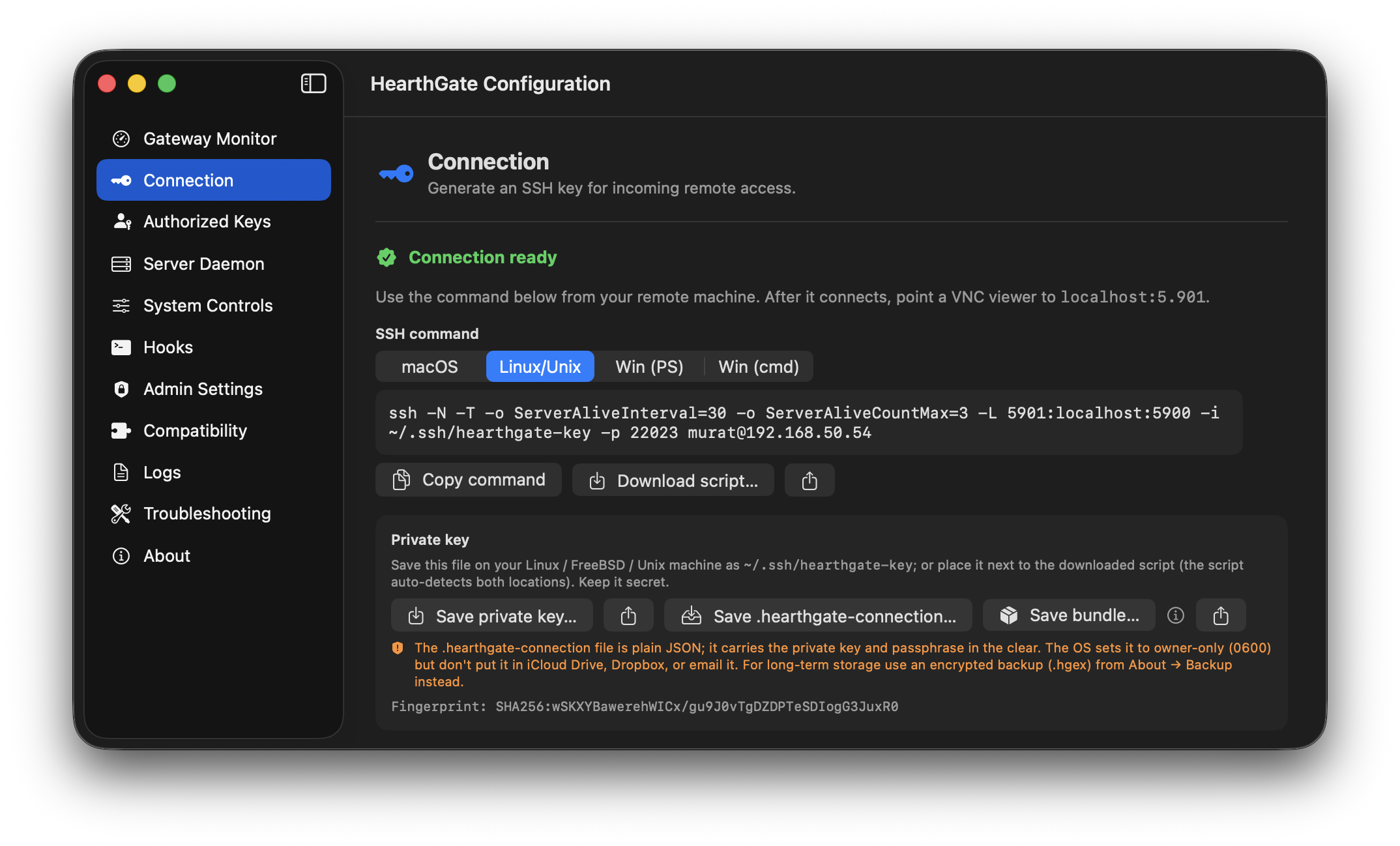Click the Compatibility puzzle-piece icon
The width and height of the screenshot is (1400, 846).
click(x=121, y=430)
